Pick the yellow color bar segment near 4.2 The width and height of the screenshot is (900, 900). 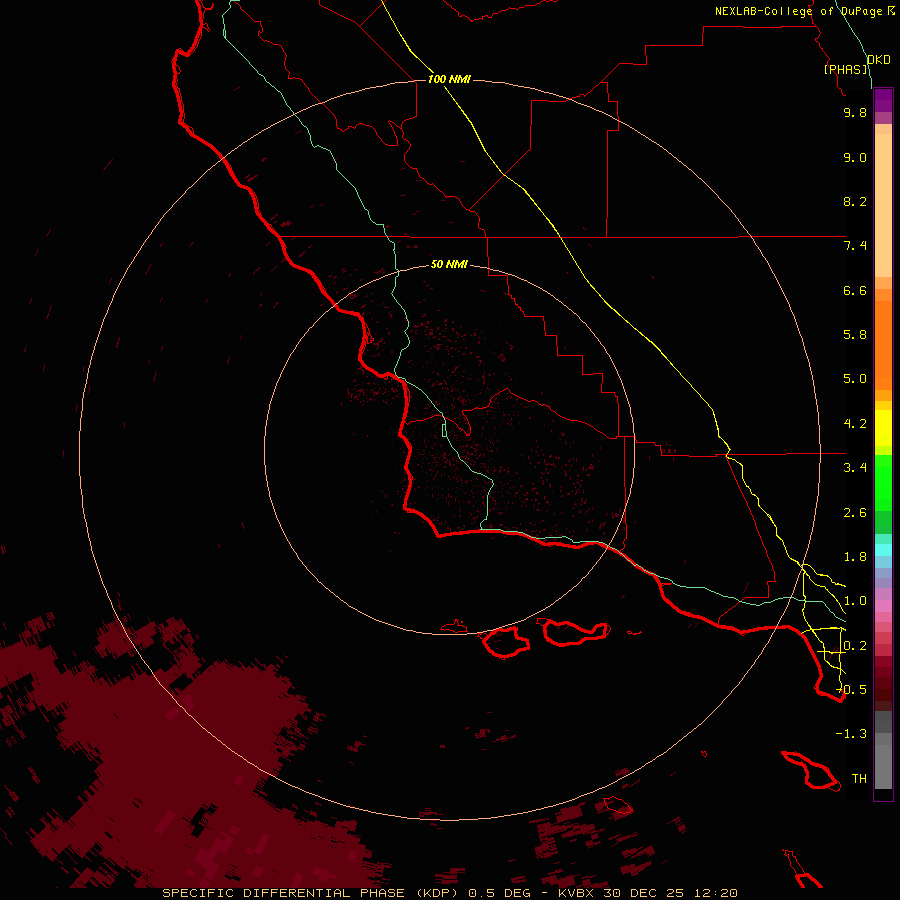point(883,428)
